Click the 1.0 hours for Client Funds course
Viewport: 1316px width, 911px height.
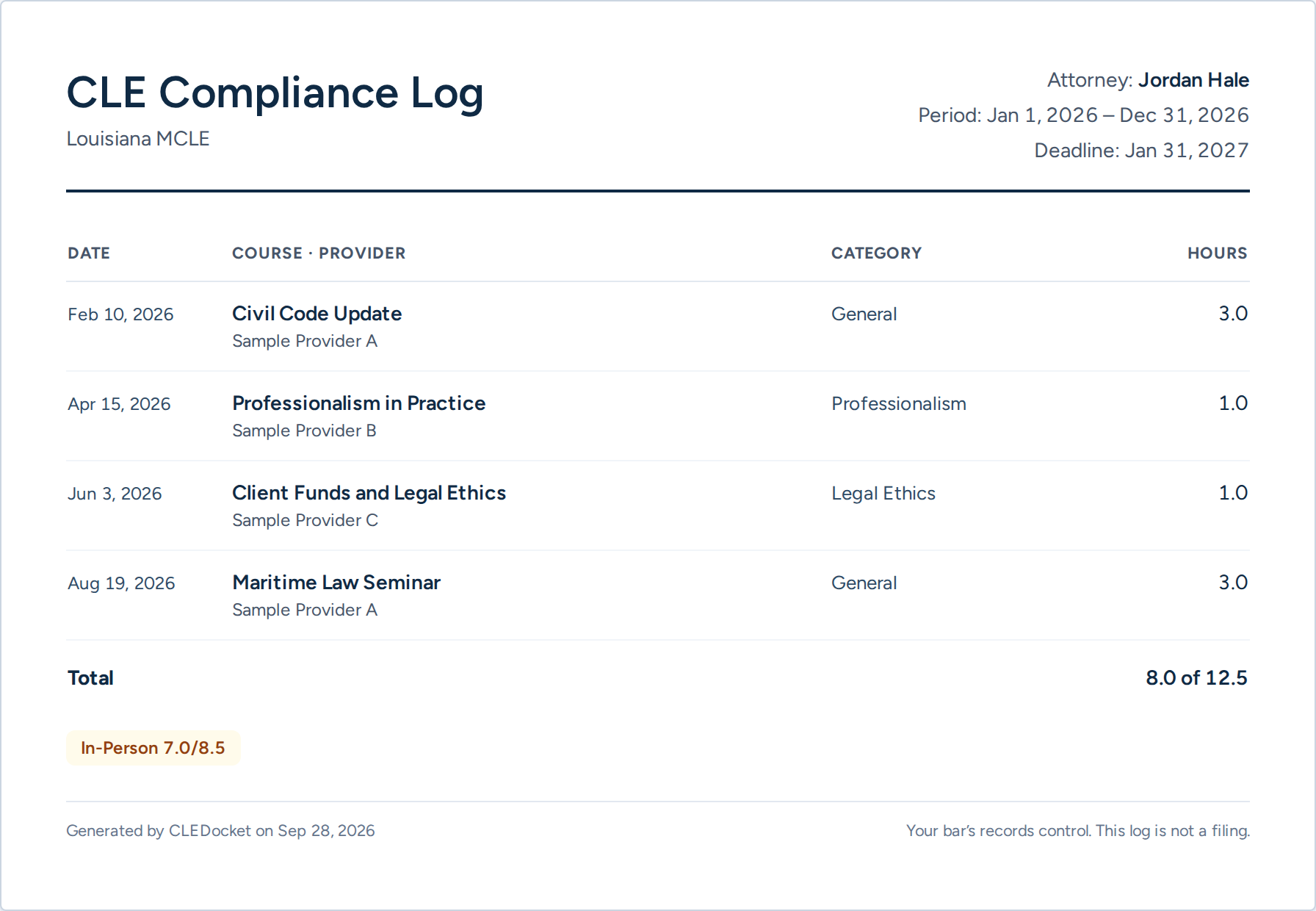tap(1233, 493)
